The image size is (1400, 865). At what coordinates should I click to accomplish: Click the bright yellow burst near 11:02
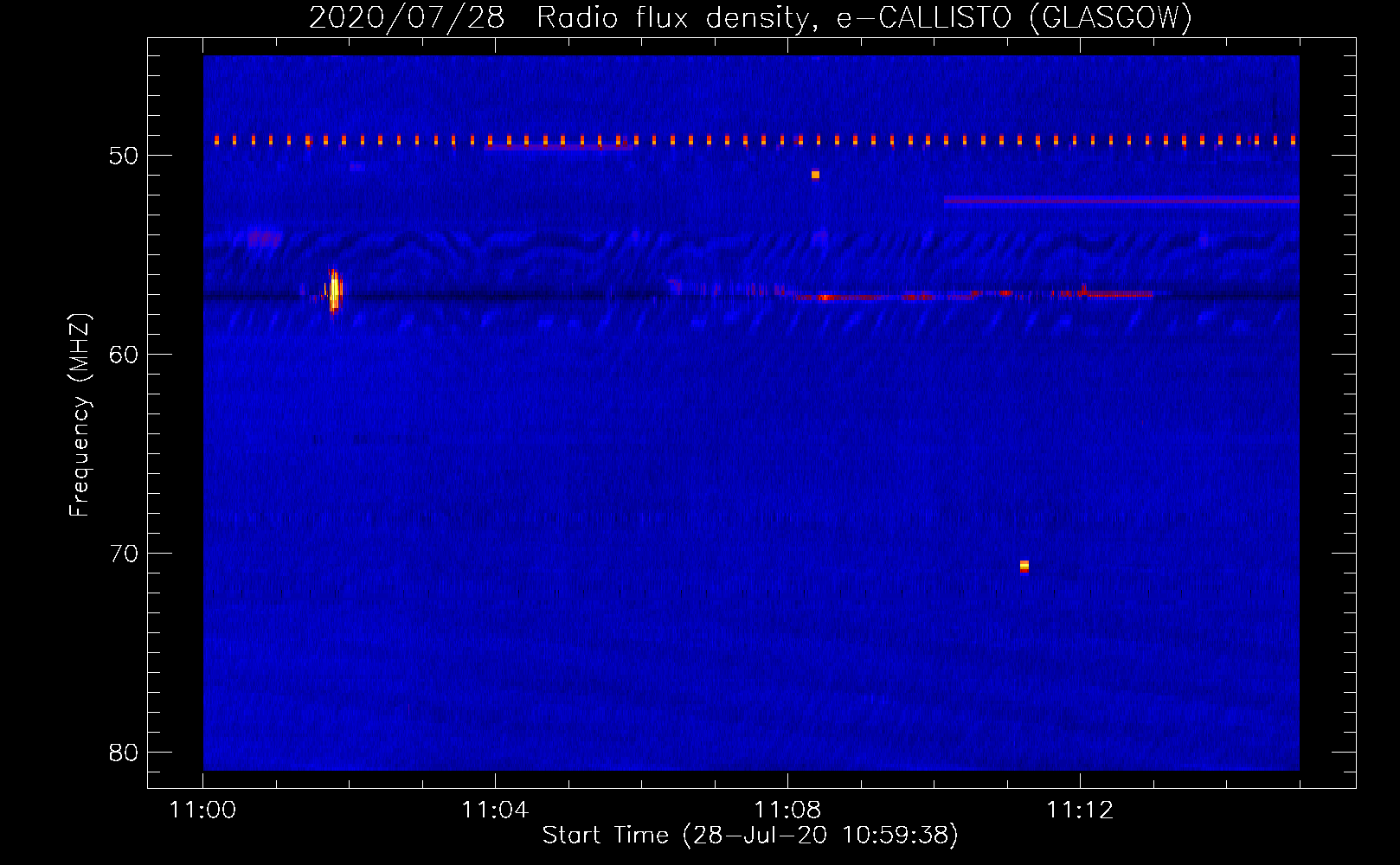point(334,290)
